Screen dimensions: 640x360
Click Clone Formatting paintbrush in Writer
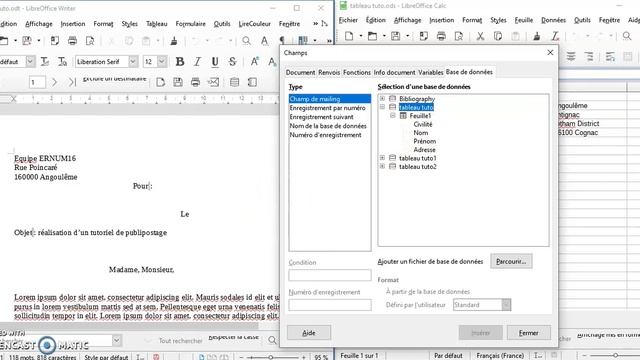coord(174,40)
